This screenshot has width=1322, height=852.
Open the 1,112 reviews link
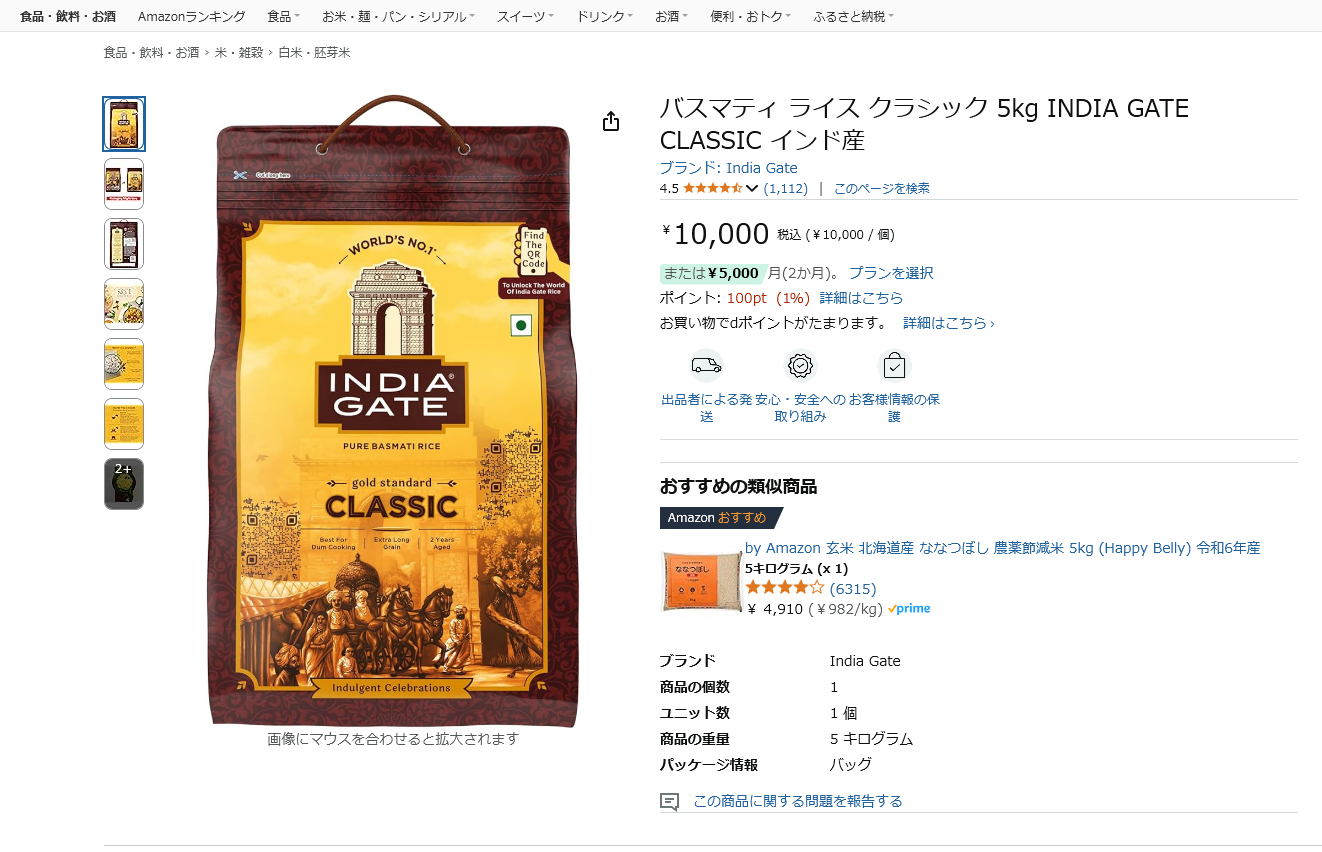[x=786, y=188]
